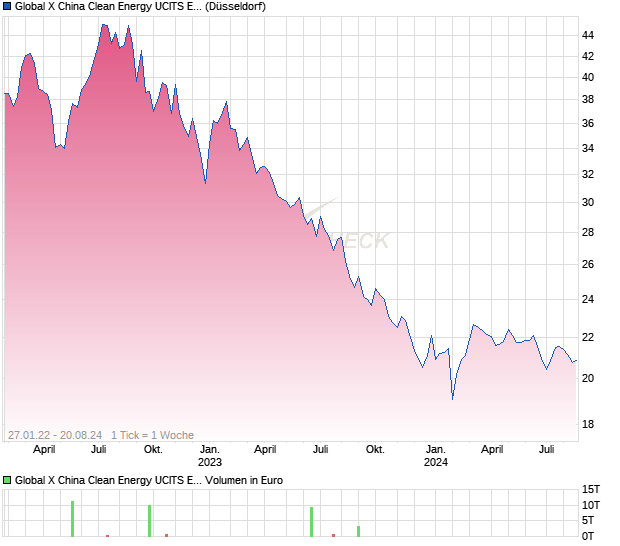
Task: Click the 10T label on the volume axis
Action: [592, 505]
